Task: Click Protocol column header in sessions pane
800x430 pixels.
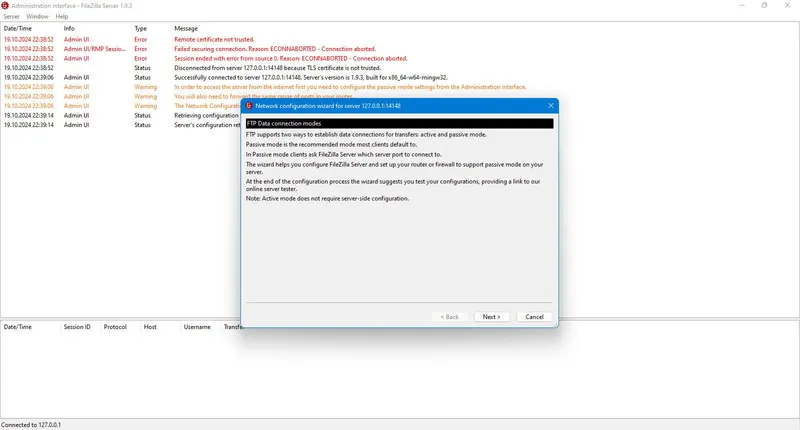Action: [x=115, y=327]
